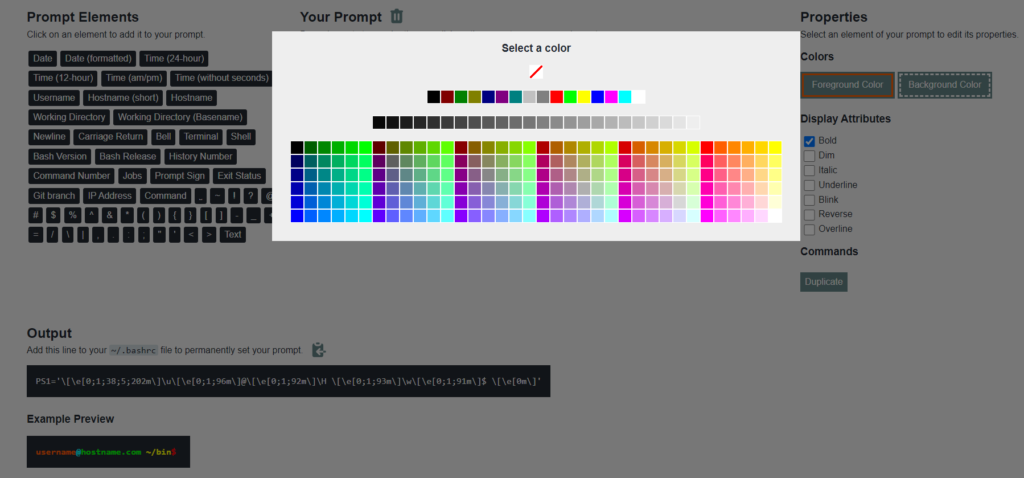This screenshot has width=1024, height=478.
Task: Add Working Directory (Basename) element
Action: (x=180, y=118)
